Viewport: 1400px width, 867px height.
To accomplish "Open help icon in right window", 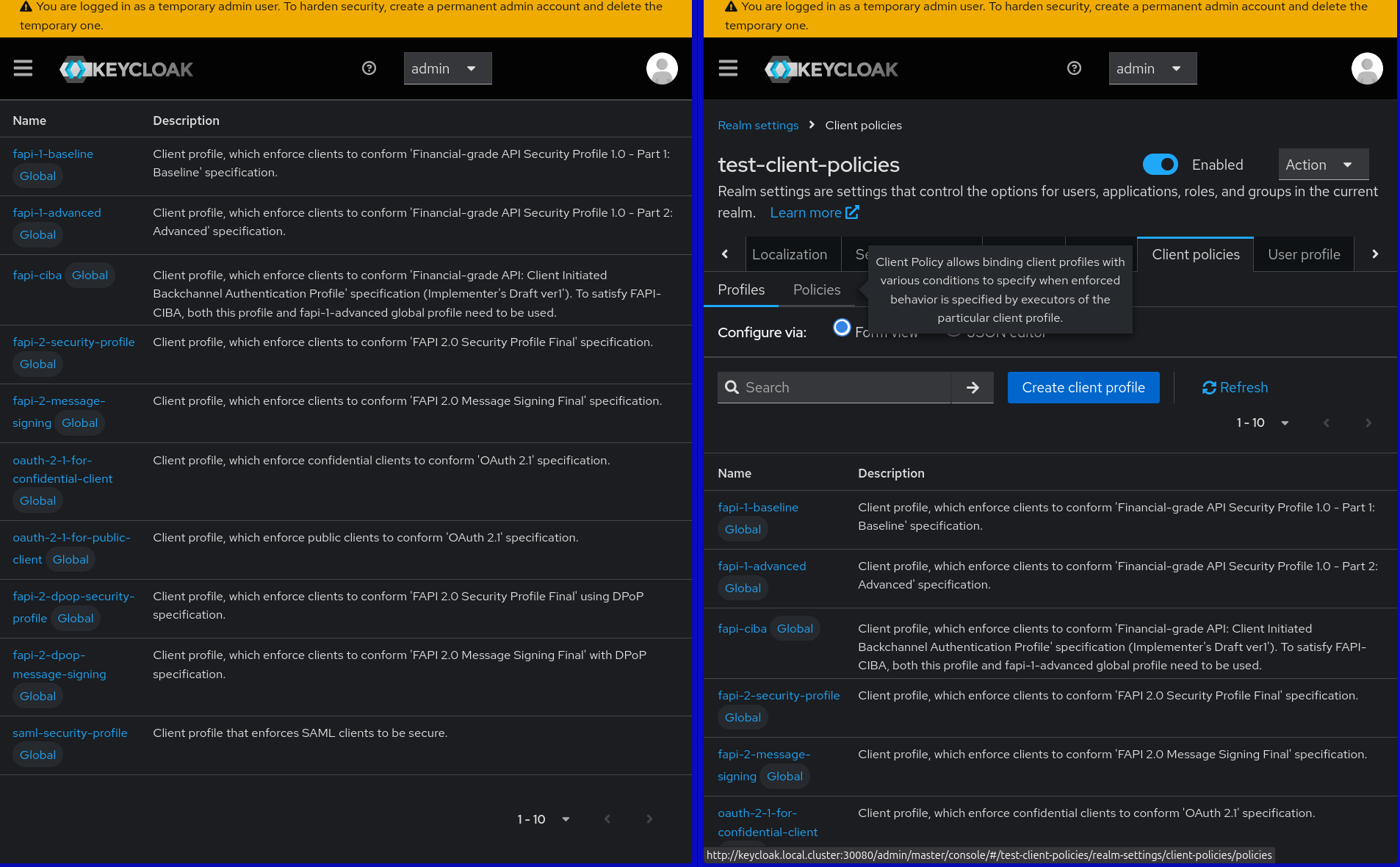I will pyautogui.click(x=1075, y=68).
